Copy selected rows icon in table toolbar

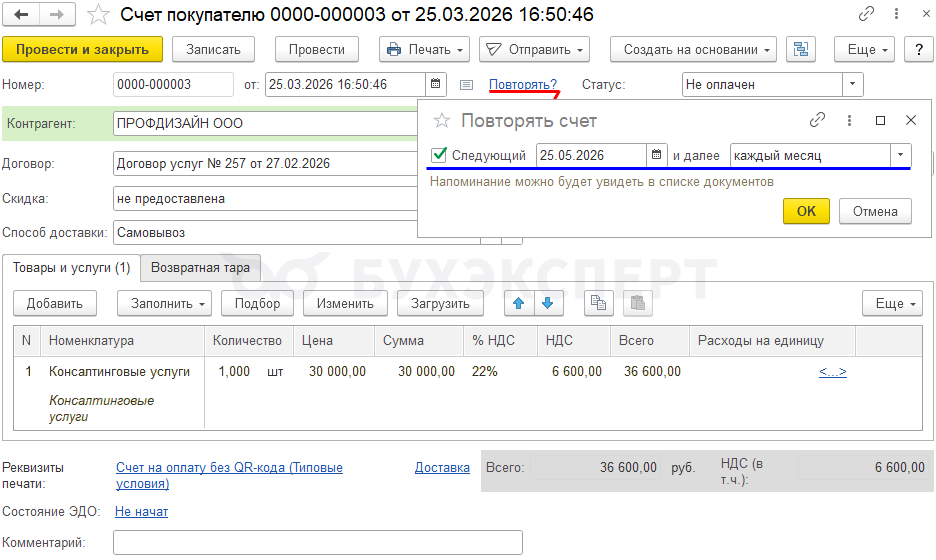(x=599, y=303)
